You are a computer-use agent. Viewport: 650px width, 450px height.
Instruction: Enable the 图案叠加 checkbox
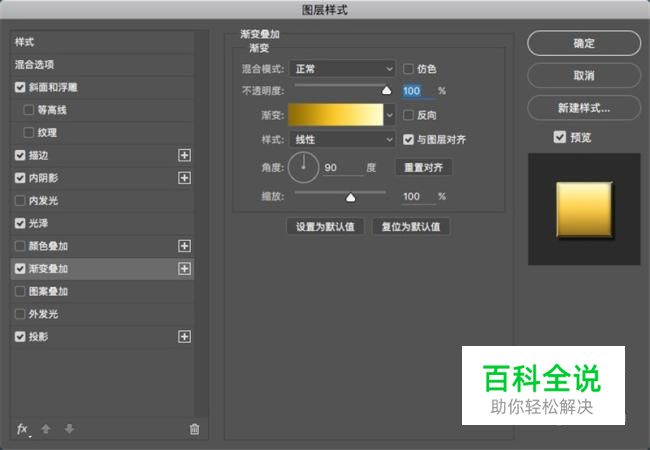click(x=20, y=291)
